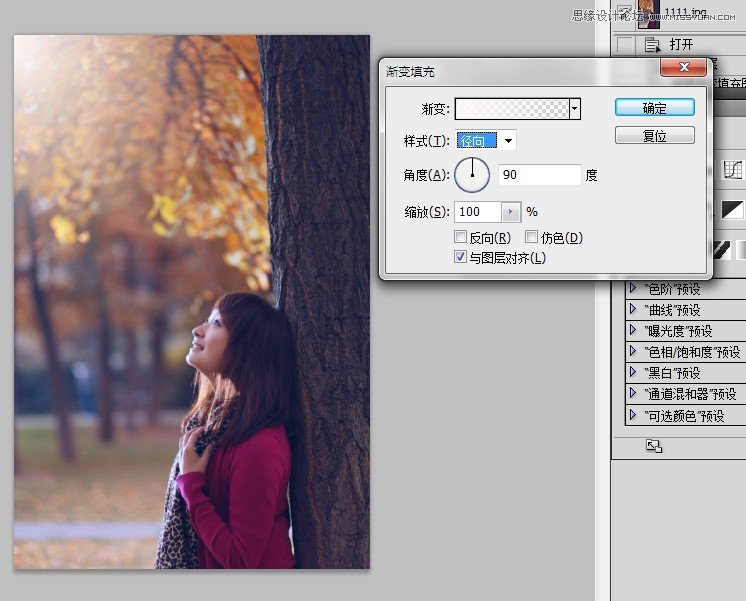Click the 缩放 scale field showing 100
746x601 pixels.
pyautogui.click(x=478, y=212)
